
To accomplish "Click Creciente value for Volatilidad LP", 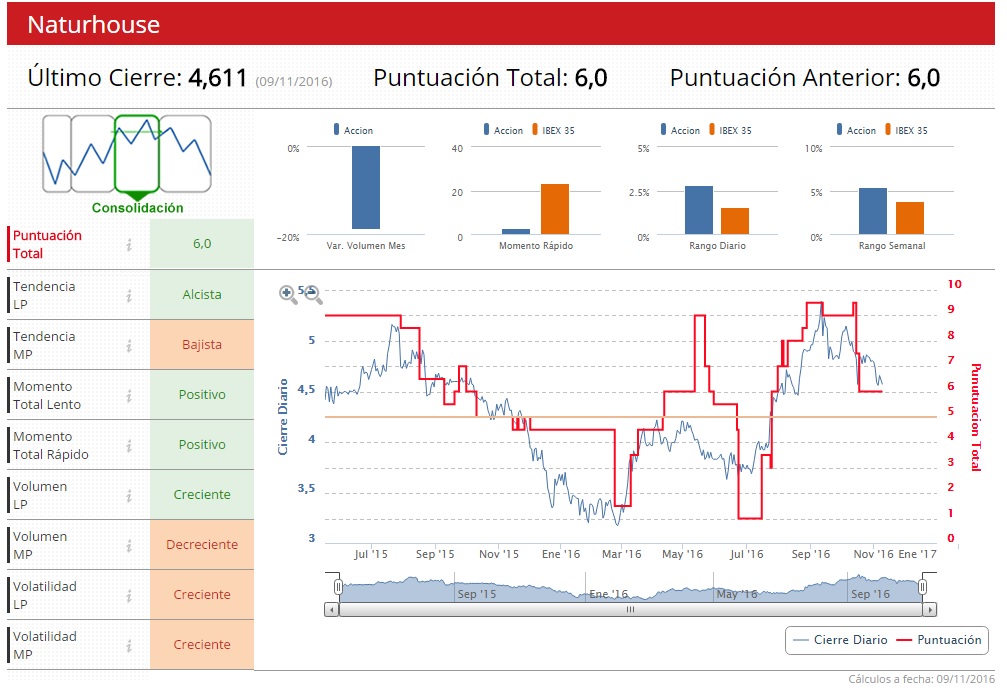I will click(202, 595).
